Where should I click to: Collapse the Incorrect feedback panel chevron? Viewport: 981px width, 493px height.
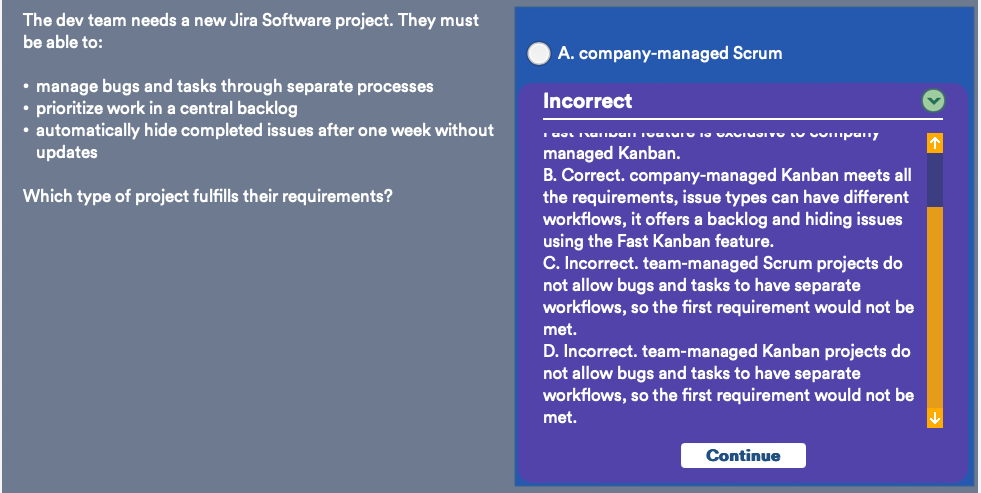[933, 101]
